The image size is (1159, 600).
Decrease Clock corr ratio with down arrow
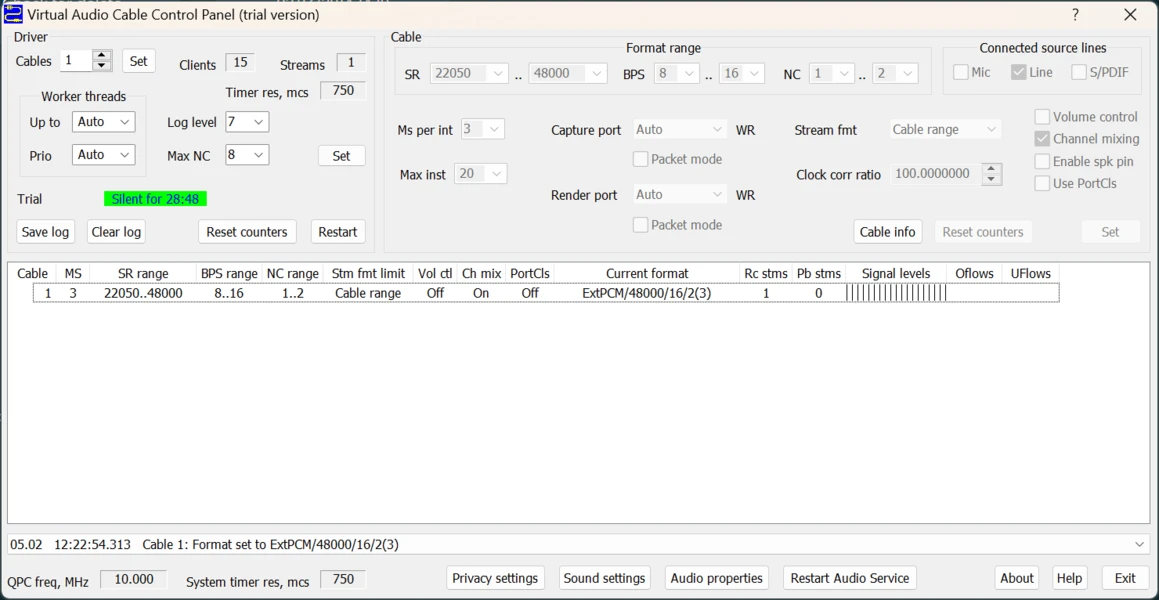(x=992, y=180)
